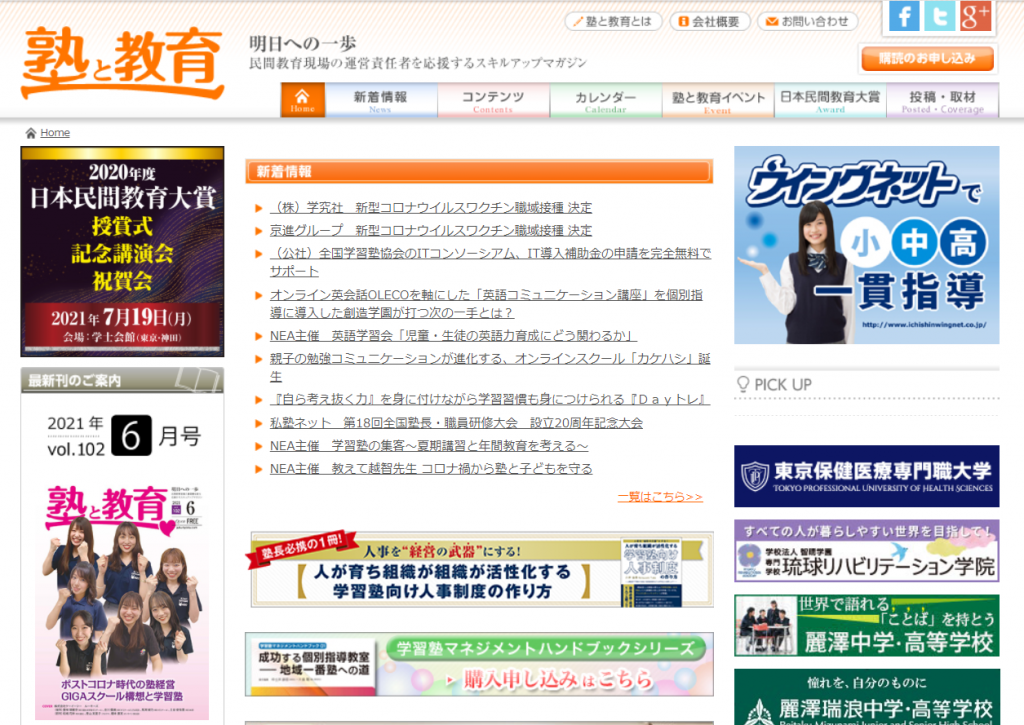Open the 塾と教育イベント Event tab
Viewport: 1024px width, 725px height.
[x=718, y=100]
